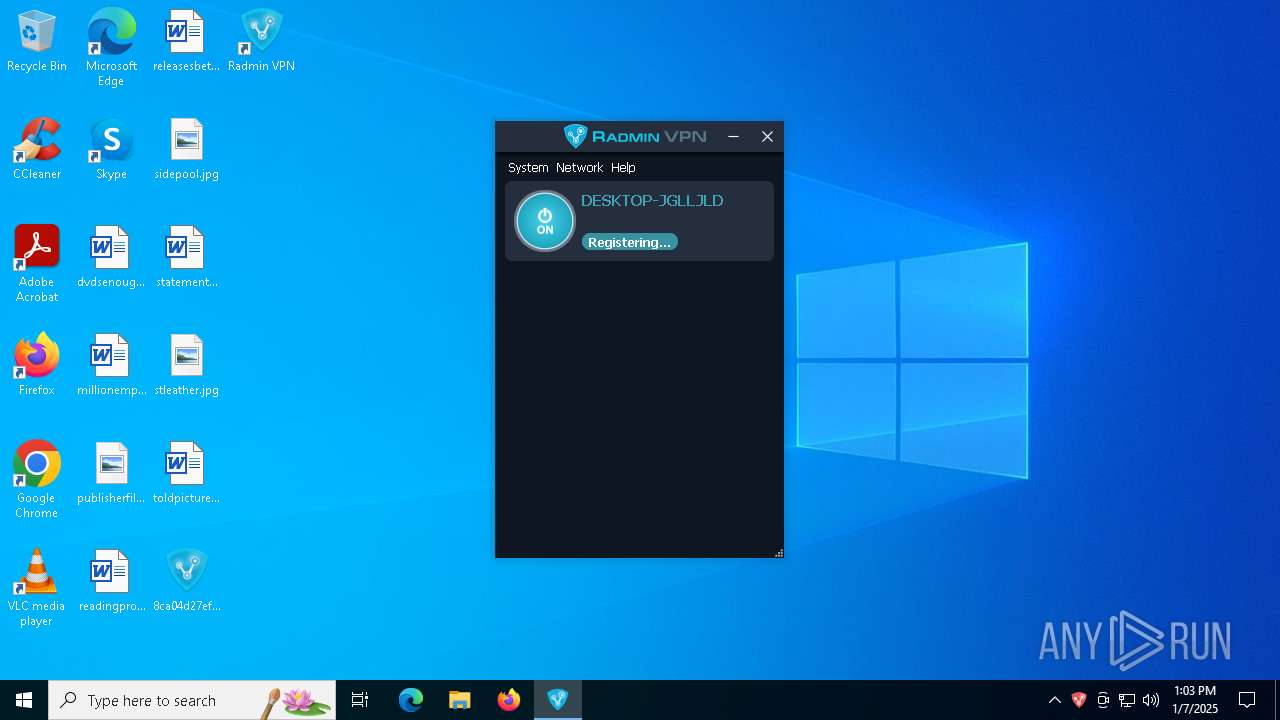The height and width of the screenshot is (720, 1280).
Task: Select the readingpro Word document icon
Action: pyautogui.click(x=111, y=582)
